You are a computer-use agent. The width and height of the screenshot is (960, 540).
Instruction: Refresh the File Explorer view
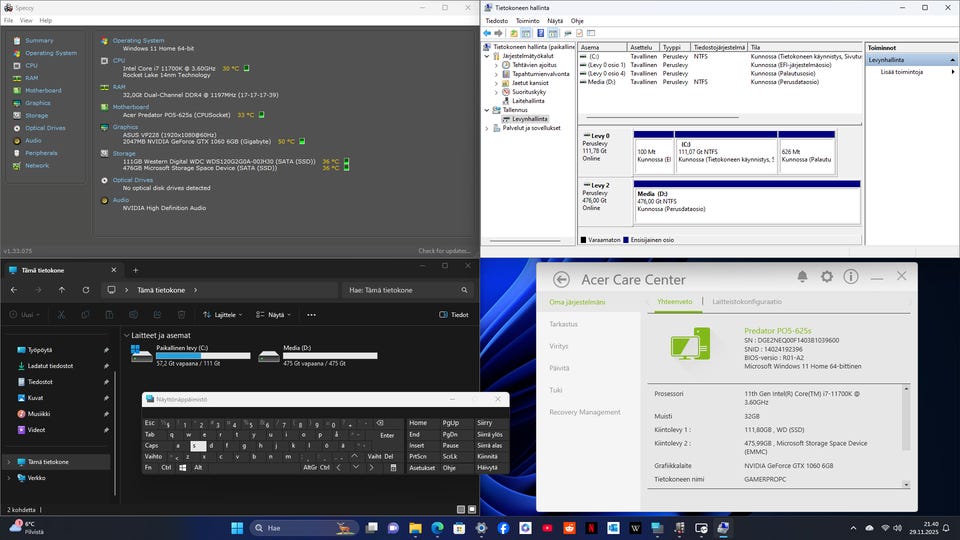tap(85, 290)
